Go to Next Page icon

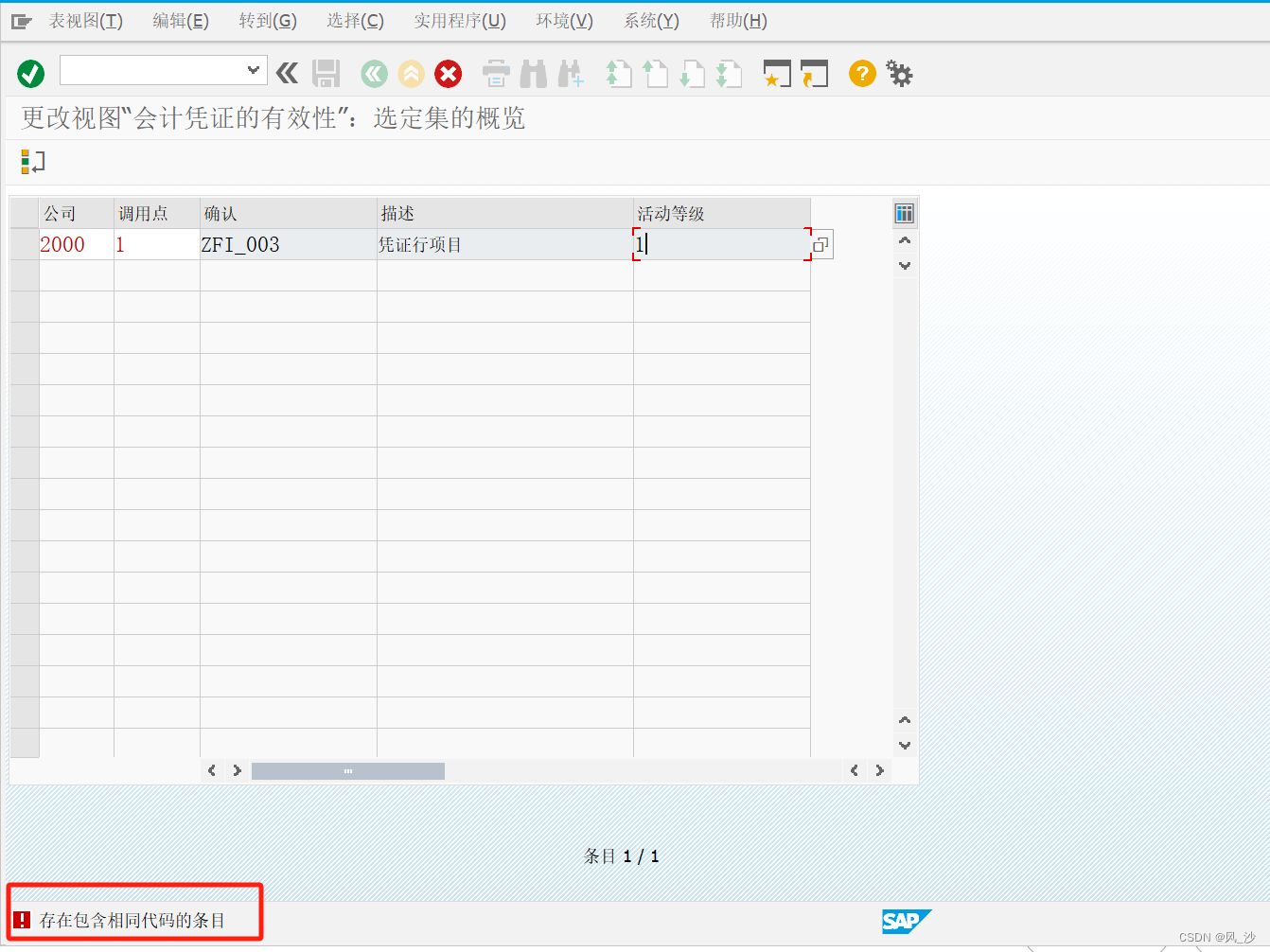pyautogui.click(x=692, y=74)
